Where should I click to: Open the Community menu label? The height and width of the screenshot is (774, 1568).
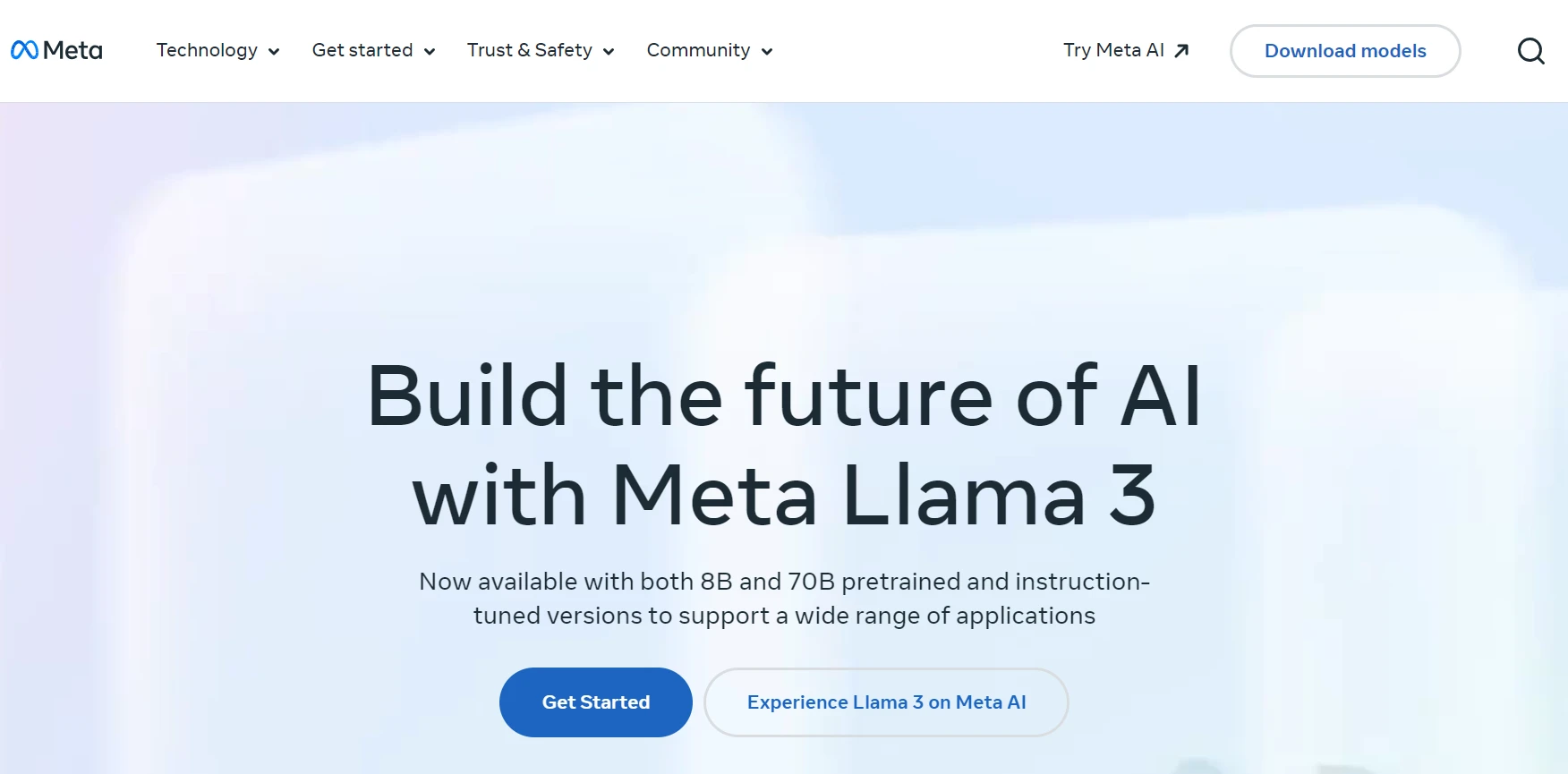698,50
